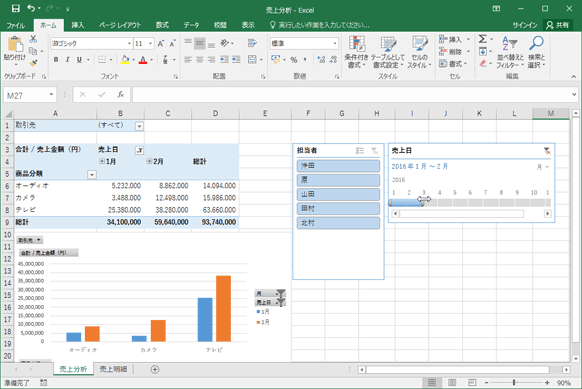Align text right in the cell
The width and height of the screenshot is (582, 389).
211,59
